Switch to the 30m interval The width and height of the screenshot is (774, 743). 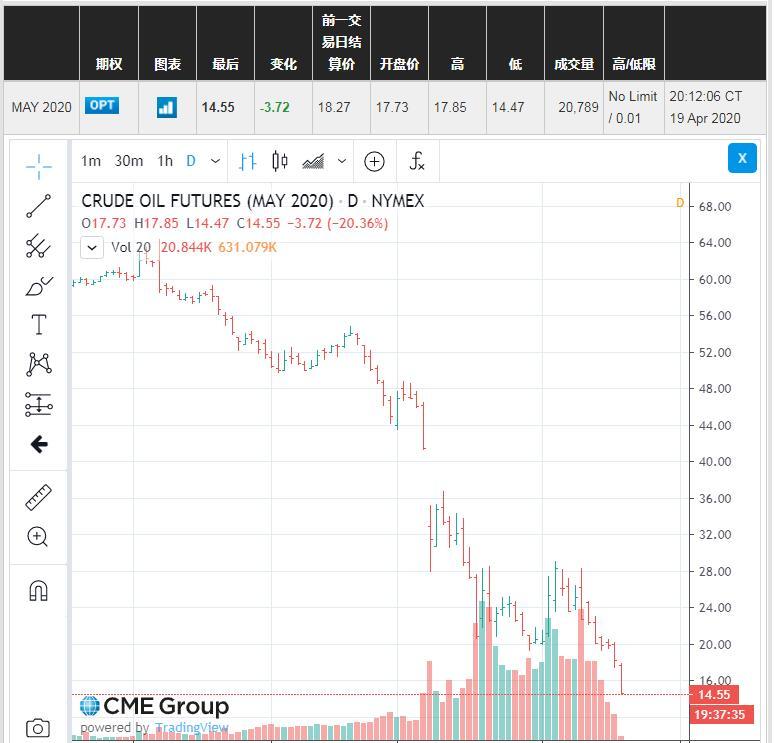pos(129,161)
